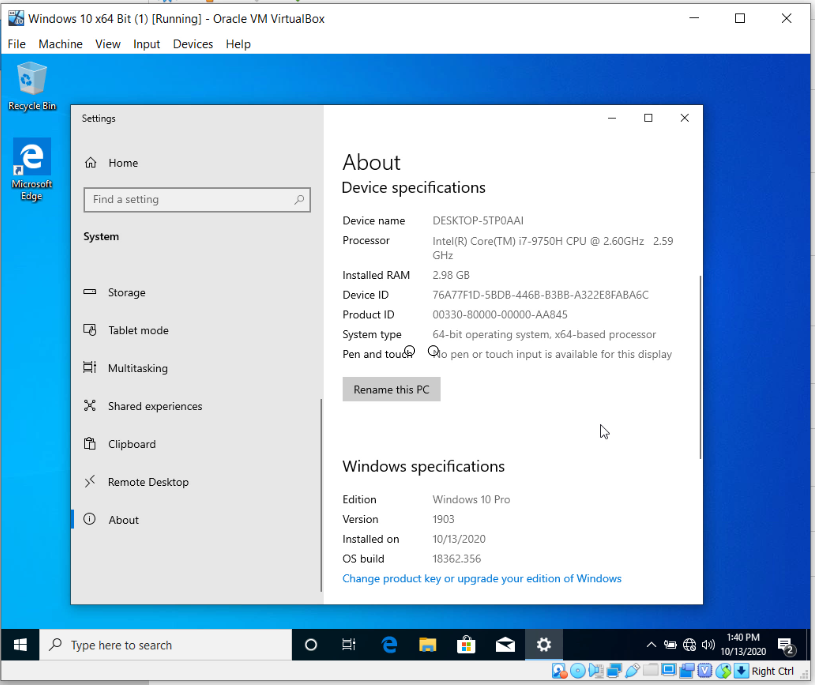Select the Microsoft Edge desktop shortcut
815x685 pixels.
32,169
